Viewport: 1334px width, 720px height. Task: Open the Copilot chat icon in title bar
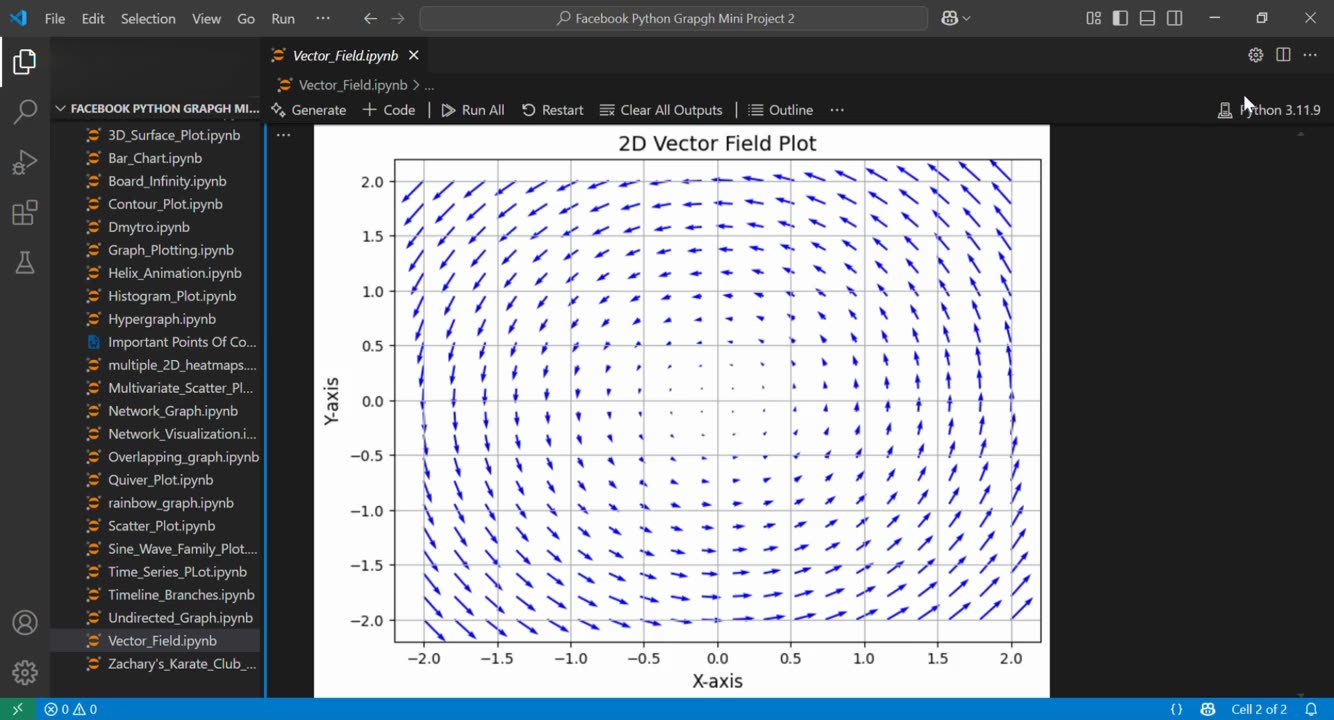click(950, 18)
